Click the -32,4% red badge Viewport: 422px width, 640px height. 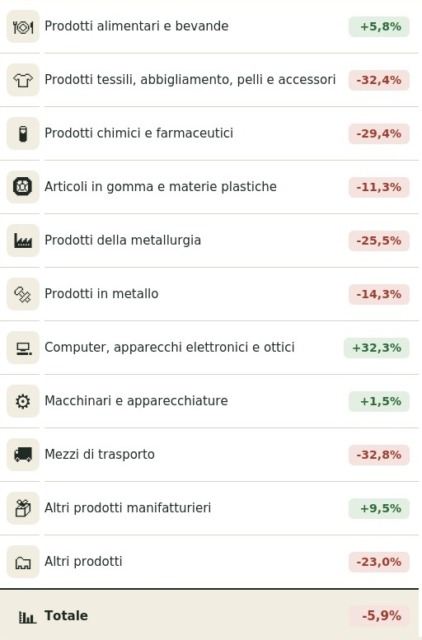[379, 80]
